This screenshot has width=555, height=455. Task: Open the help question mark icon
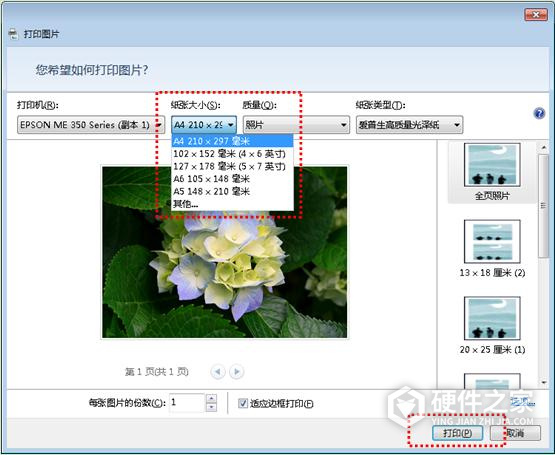point(539,114)
